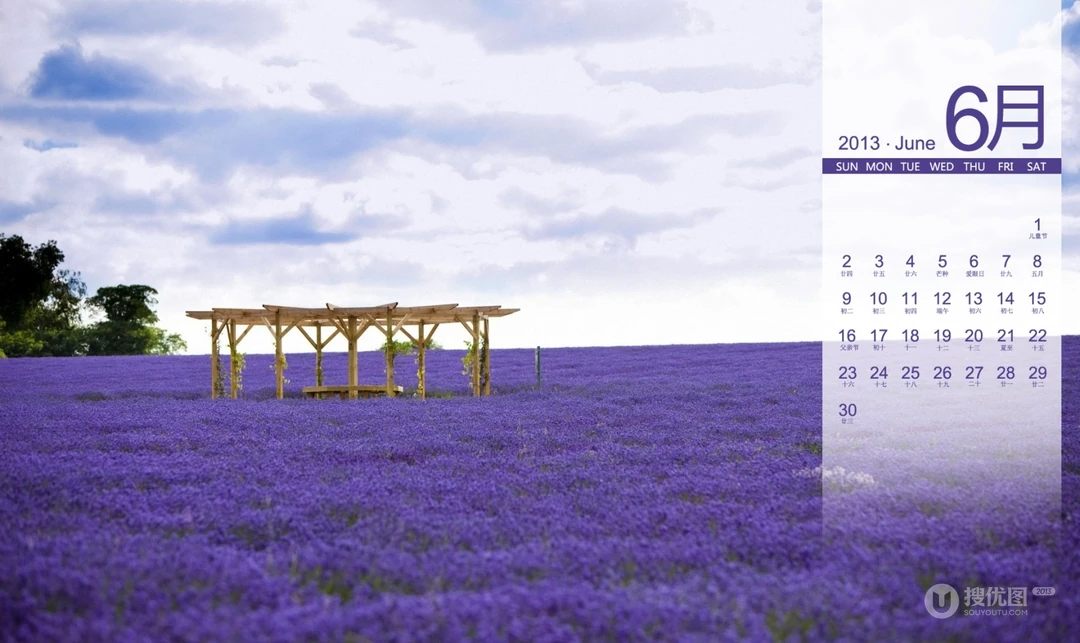
Task: Click calendar date 6
Action: click(x=974, y=265)
